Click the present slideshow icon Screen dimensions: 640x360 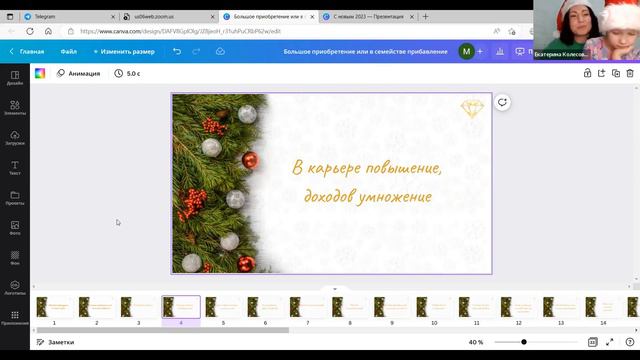click(520, 51)
